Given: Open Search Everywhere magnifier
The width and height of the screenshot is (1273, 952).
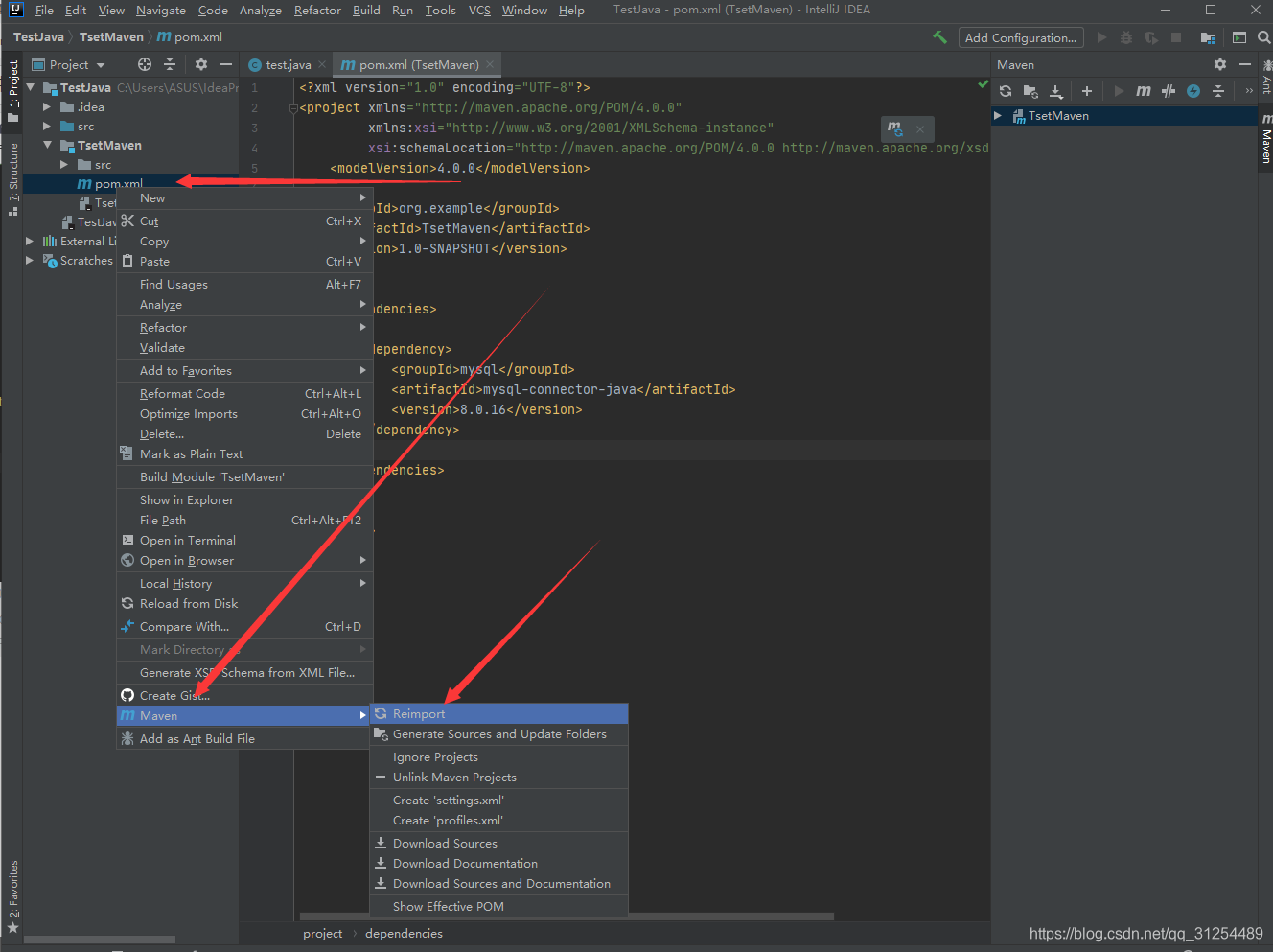Looking at the screenshot, I should click(1263, 37).
